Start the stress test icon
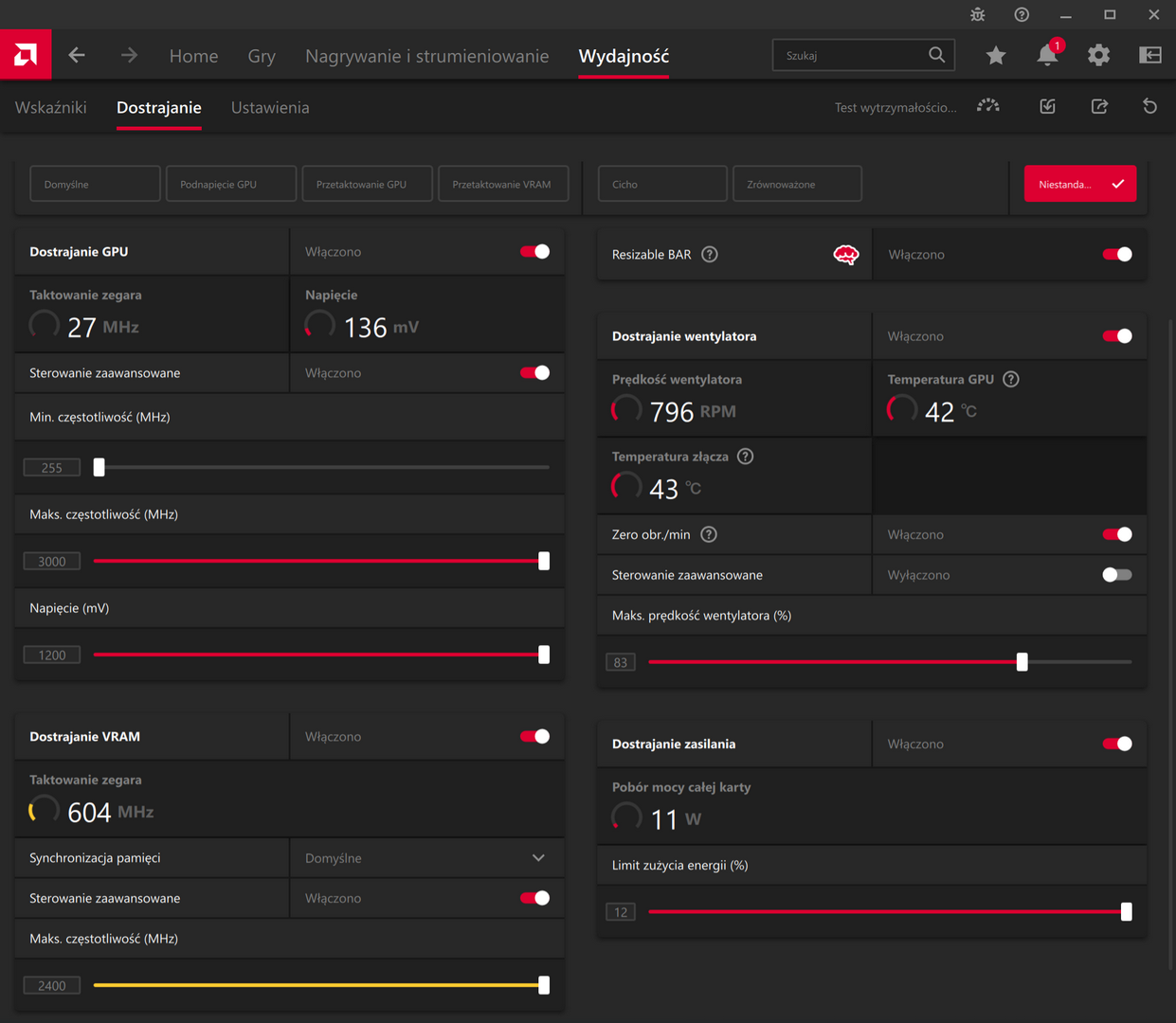1176x1023 pixels. 988,105
